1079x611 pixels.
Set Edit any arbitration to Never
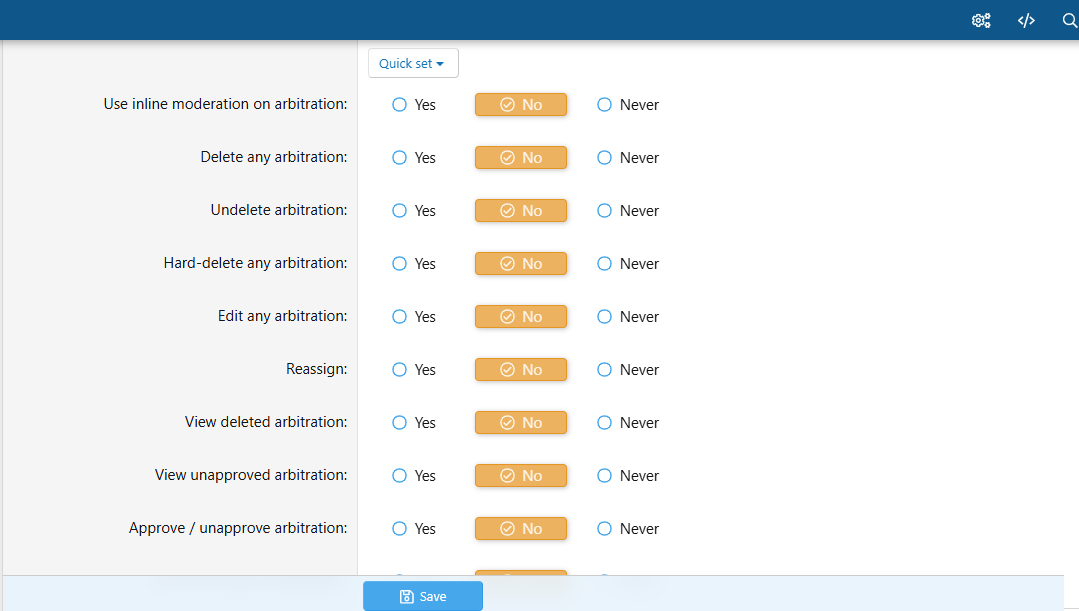point(604,317)
